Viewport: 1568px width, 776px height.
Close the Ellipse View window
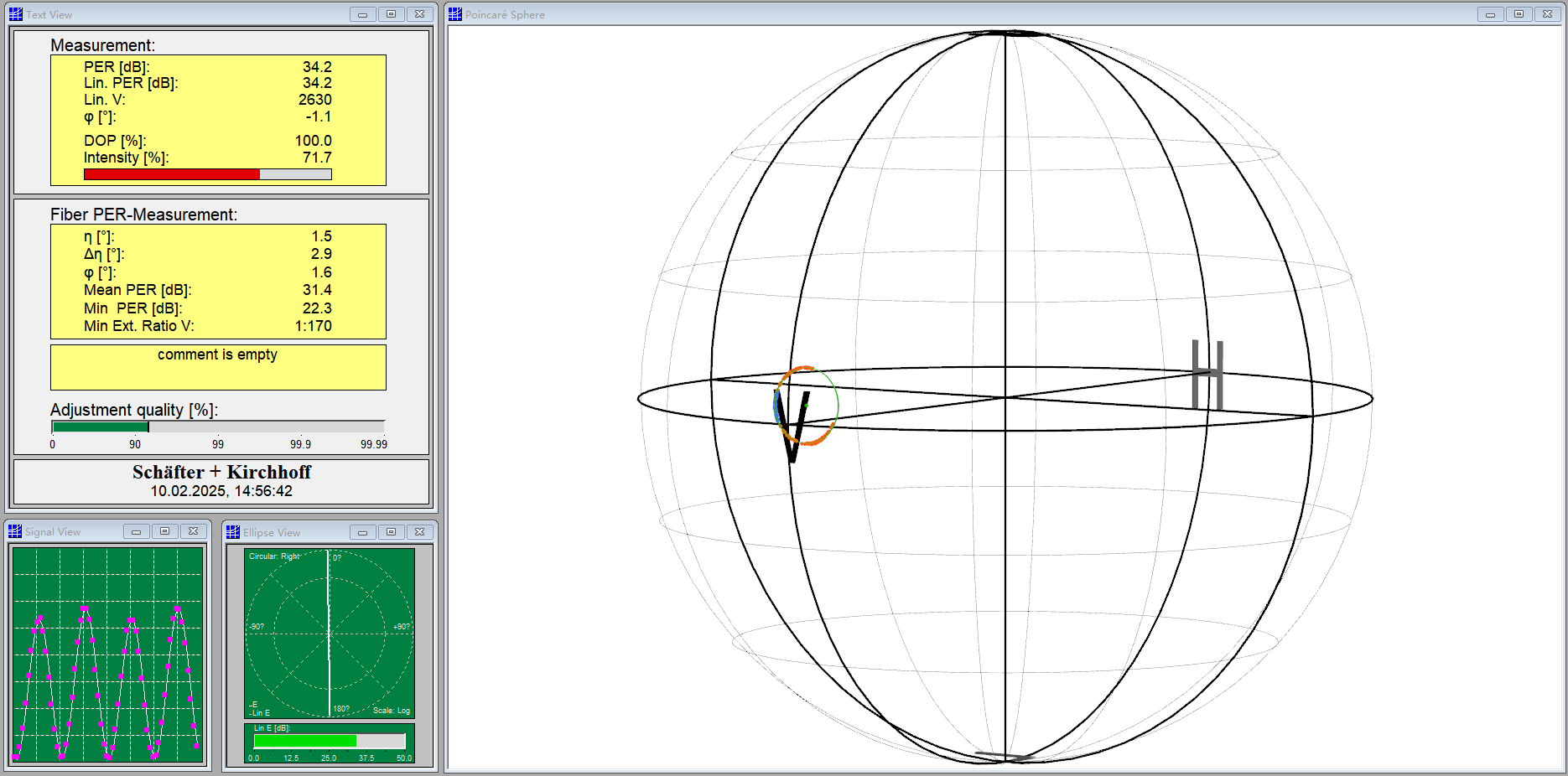419,532
